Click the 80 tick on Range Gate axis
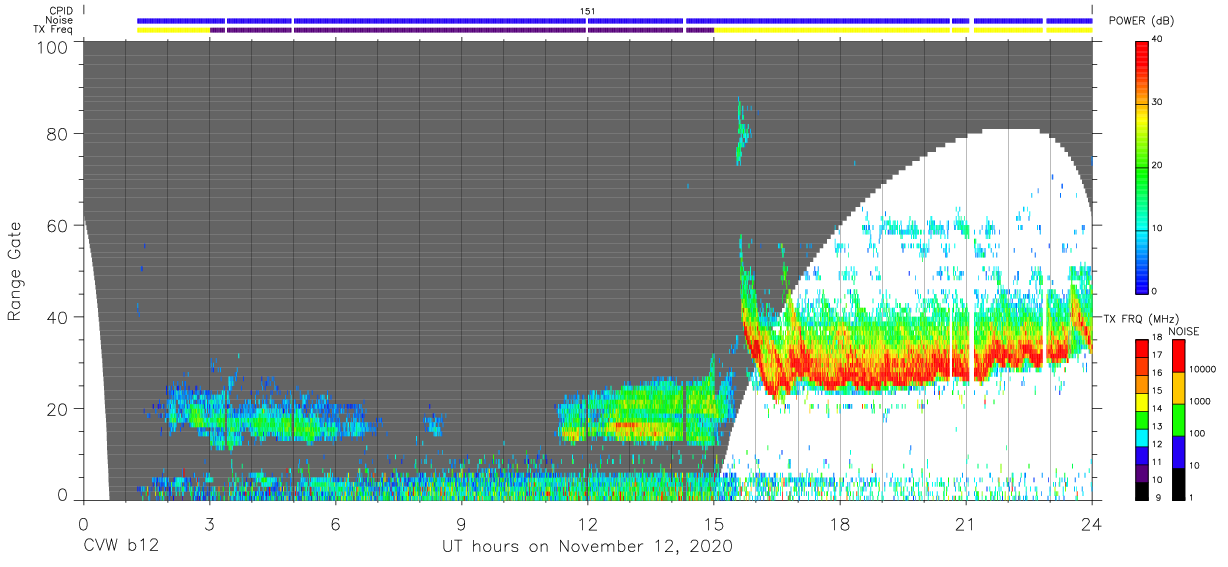This screenshot has width=1228, height=567. [x=57, y=133]
